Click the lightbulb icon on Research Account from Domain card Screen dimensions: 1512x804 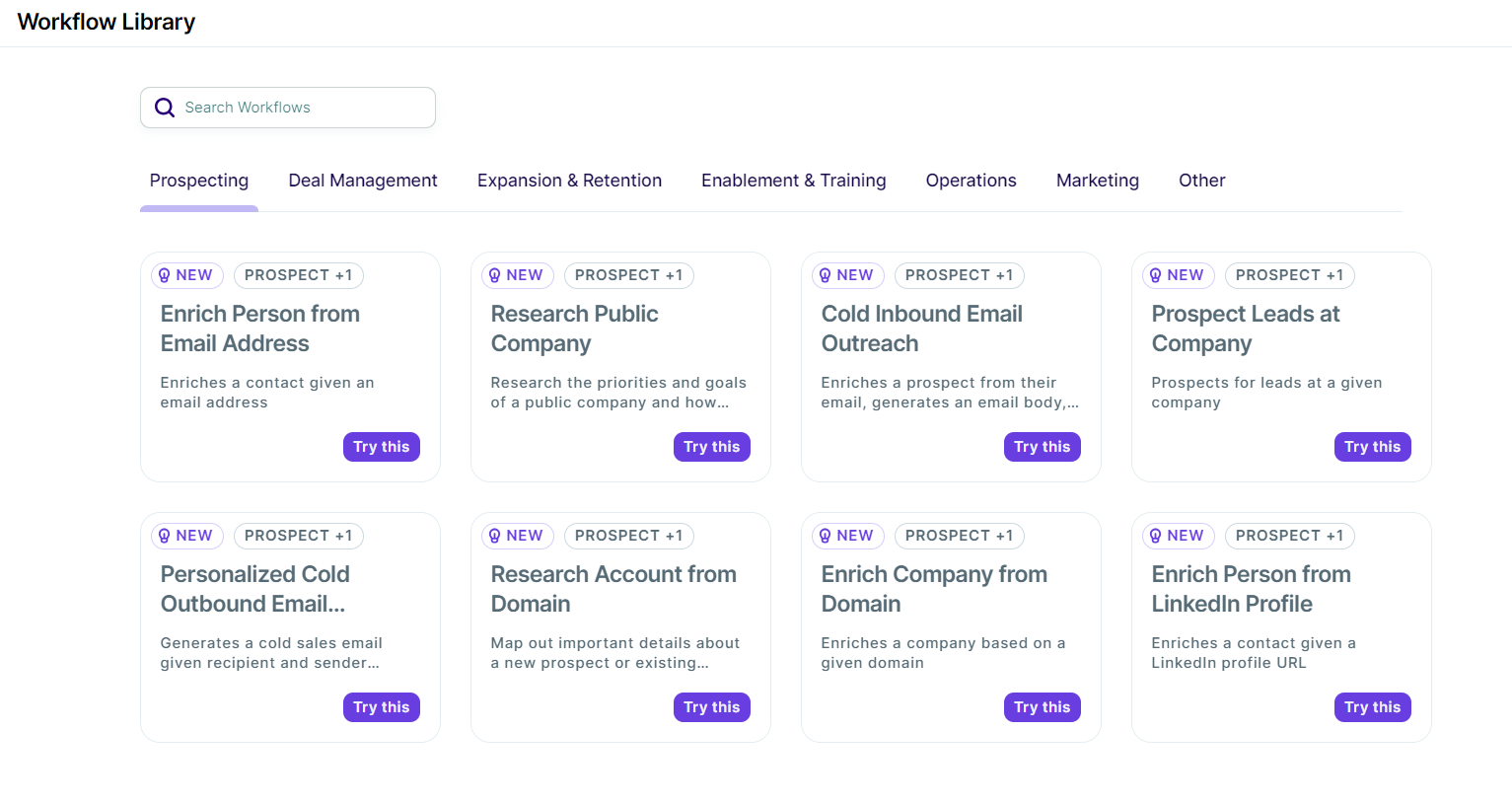495,536
